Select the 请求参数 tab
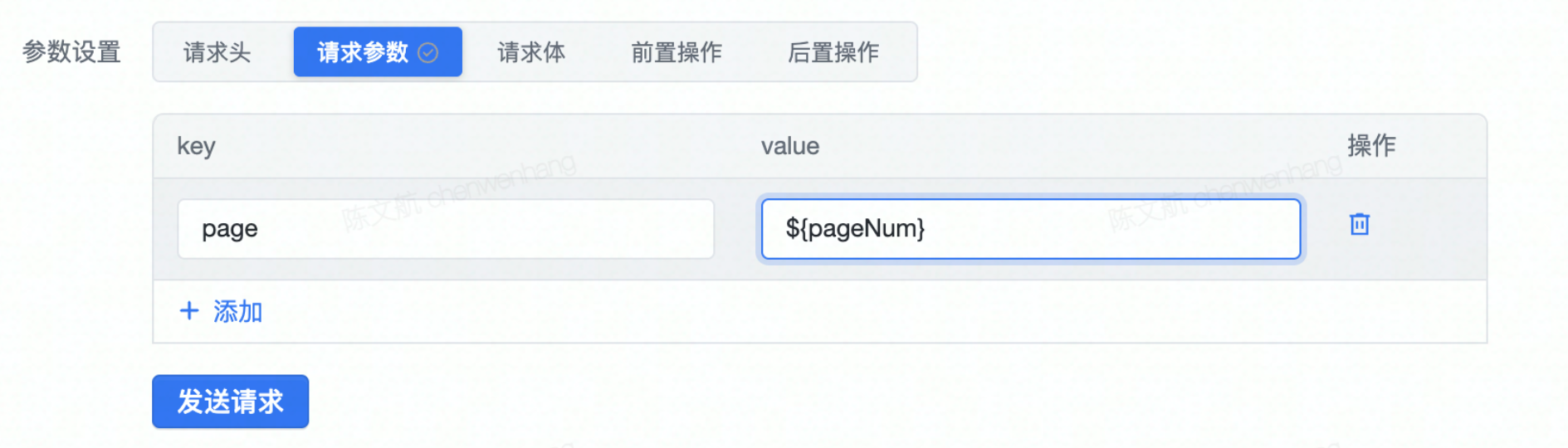 364,52
